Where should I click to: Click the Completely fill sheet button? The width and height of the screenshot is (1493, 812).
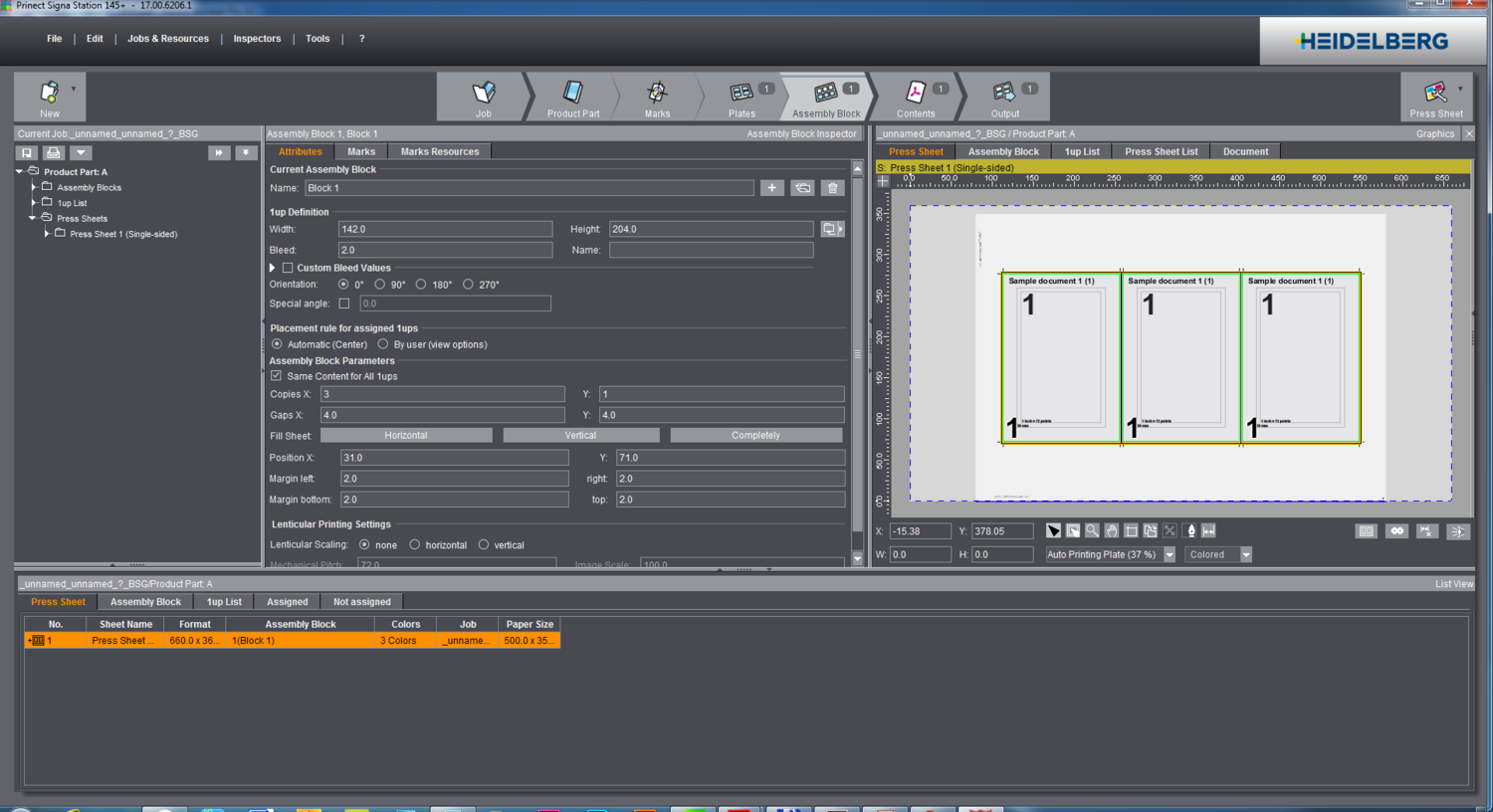(755, 436)
